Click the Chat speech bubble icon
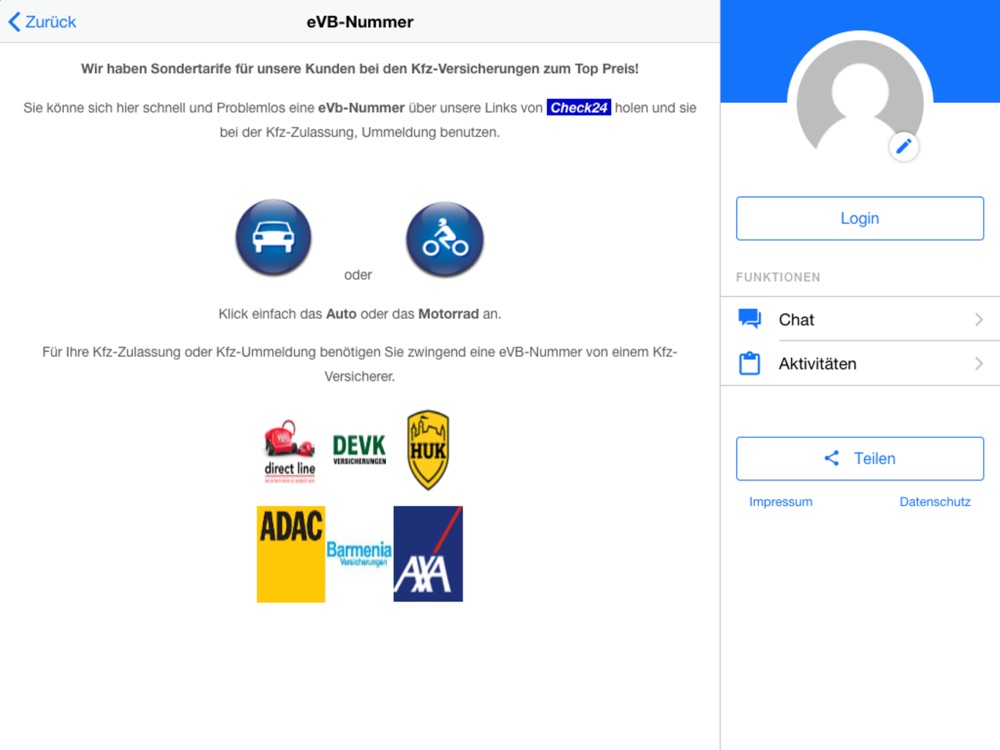This screenshot has width=1000, height=750. [x=749, y=318]
